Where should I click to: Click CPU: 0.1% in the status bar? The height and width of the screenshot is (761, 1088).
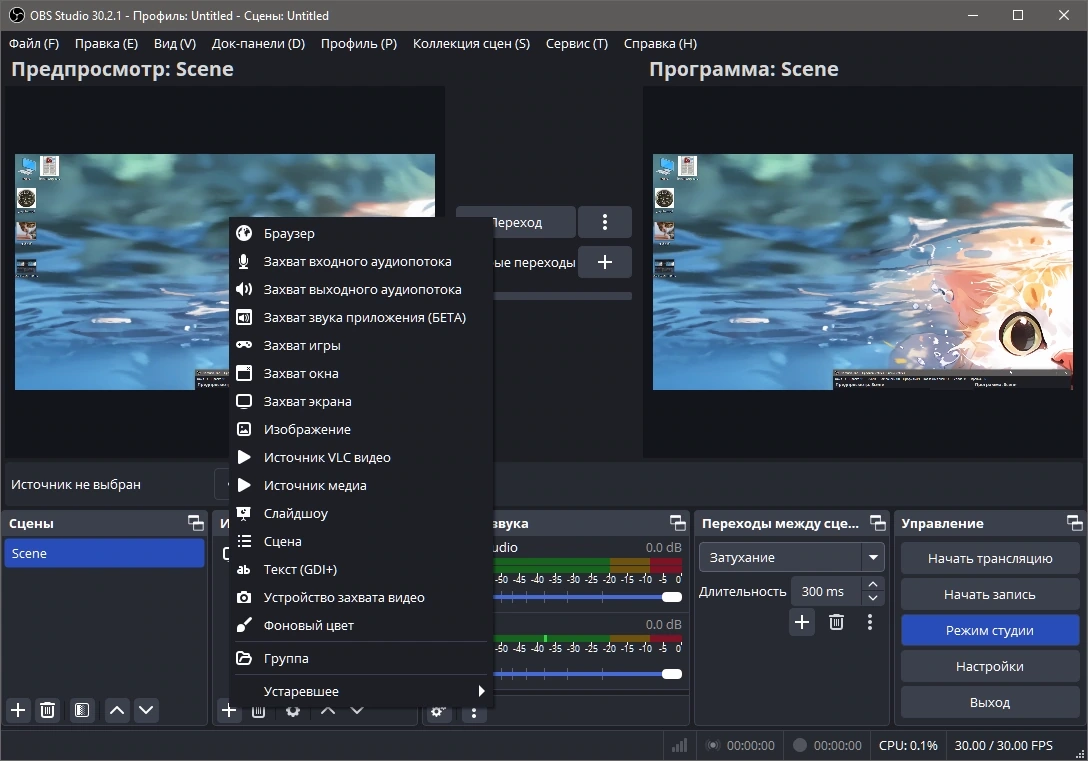coord(908,746)
